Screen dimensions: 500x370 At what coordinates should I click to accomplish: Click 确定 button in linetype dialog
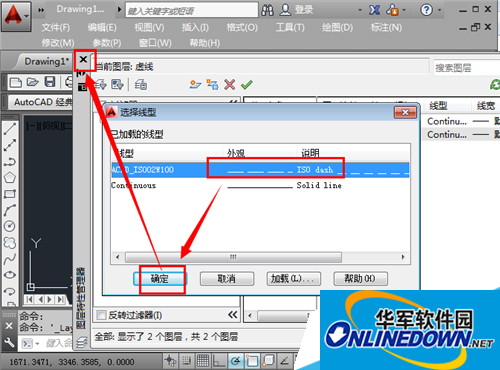tap(160, 279)
